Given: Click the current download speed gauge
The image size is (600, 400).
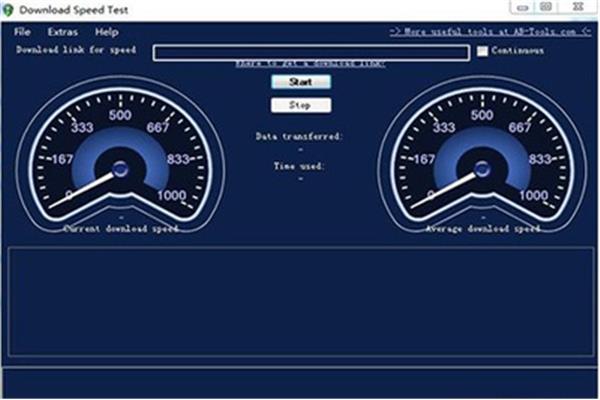Looking at the screenshot, I should point(120,155).
